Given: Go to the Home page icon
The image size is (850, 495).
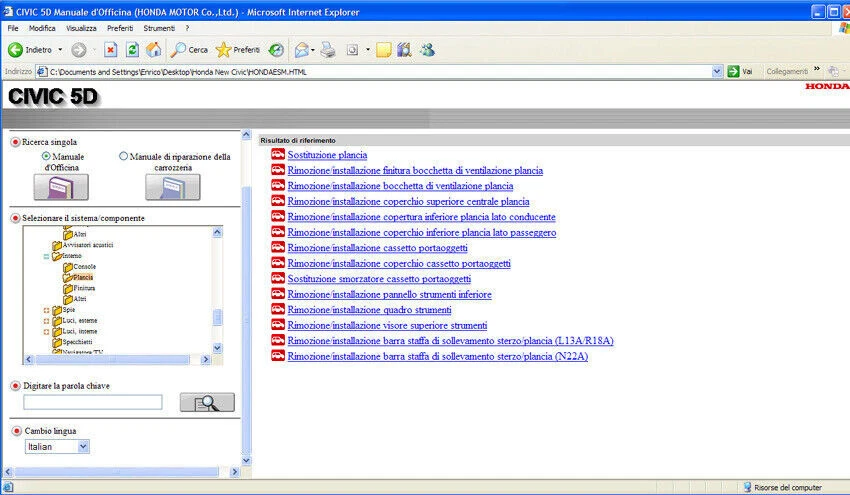Looking at the screenshot, I should (x=154, y=50).
